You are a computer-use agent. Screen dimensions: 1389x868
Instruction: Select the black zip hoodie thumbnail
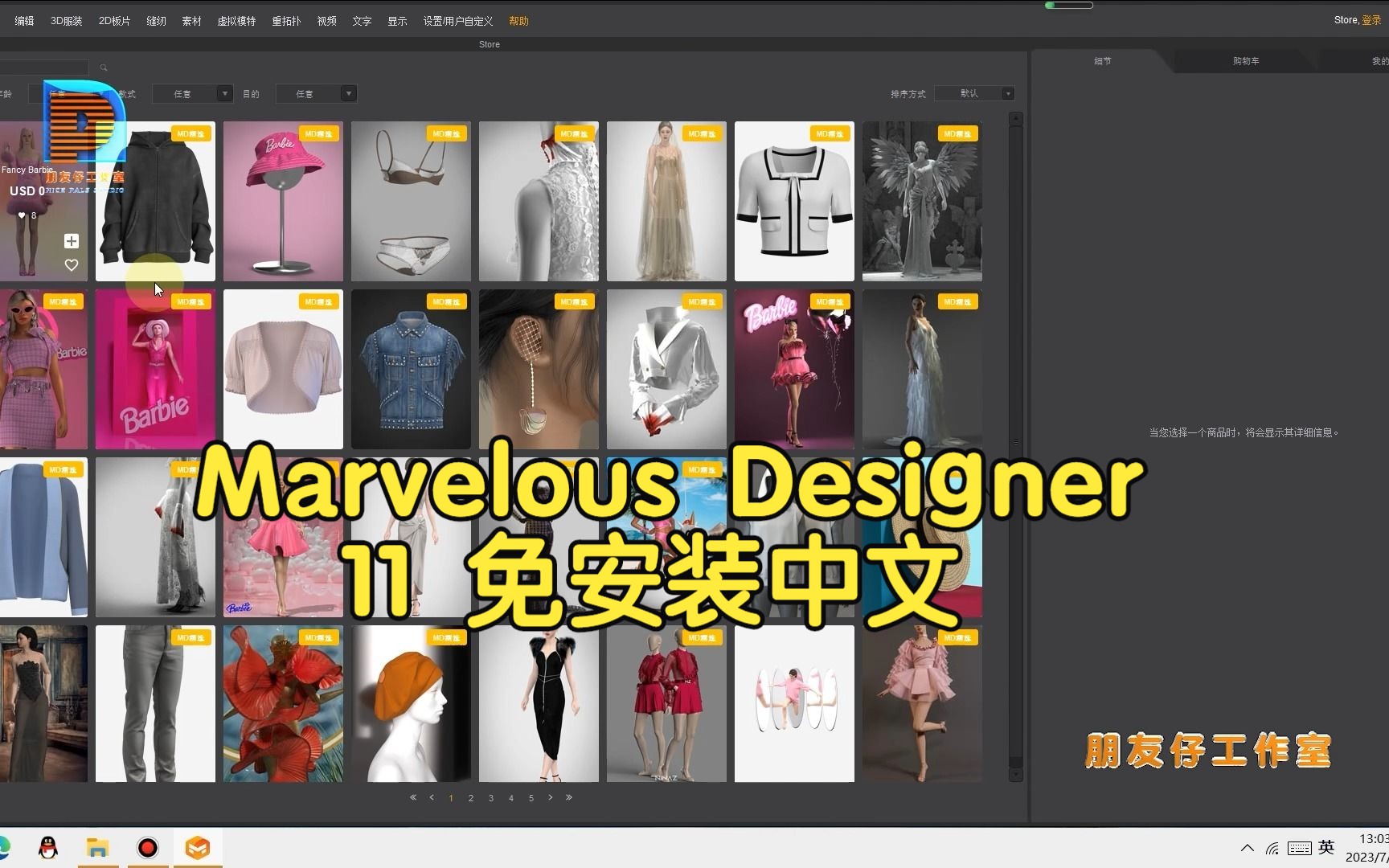pyautogui.click(x=155, y=201)
